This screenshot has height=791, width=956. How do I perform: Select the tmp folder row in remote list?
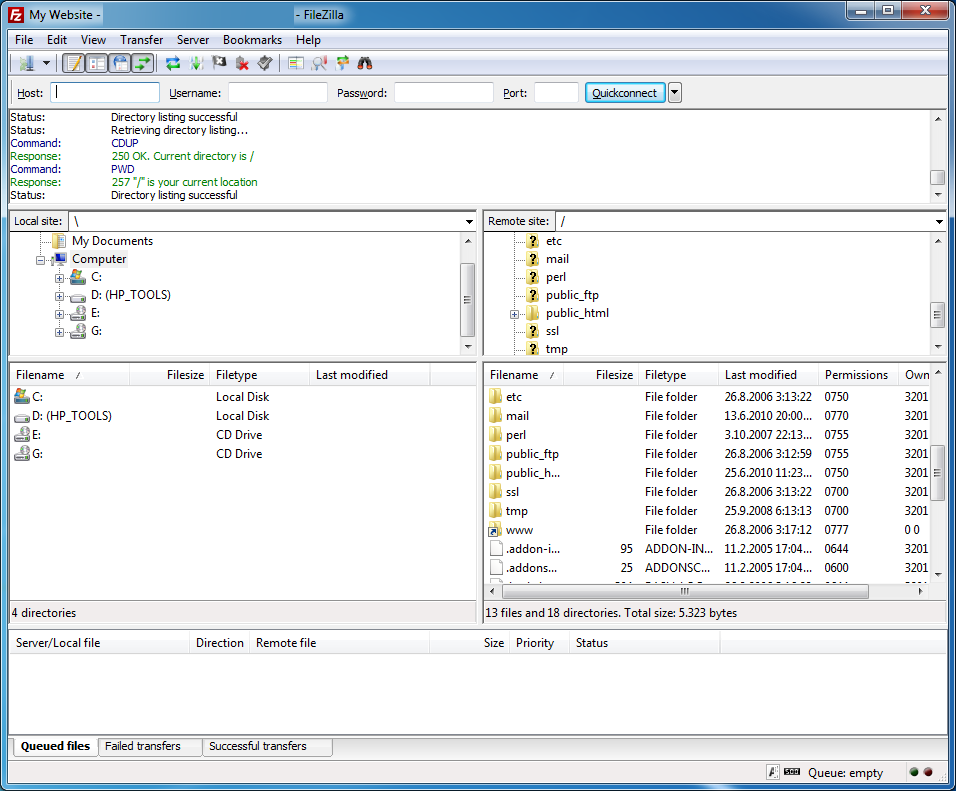click(x=707, y=510)
